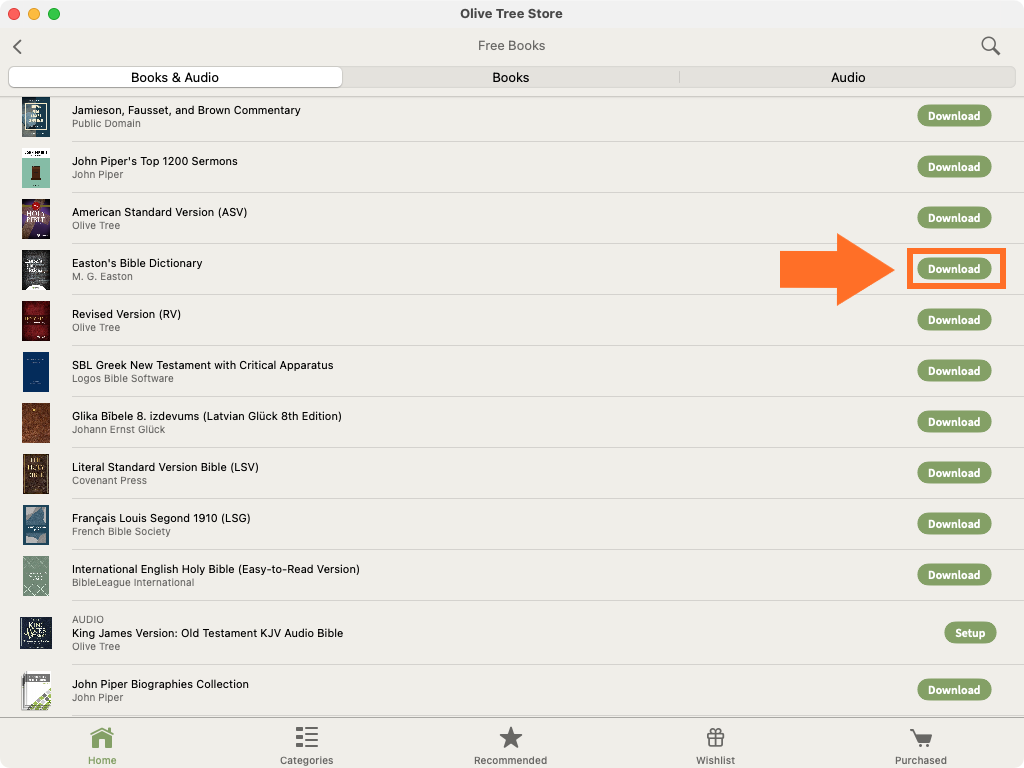Screen dimensions: 1024x768
Task: Go to Home in bottom bar
Action: point(102,745)
